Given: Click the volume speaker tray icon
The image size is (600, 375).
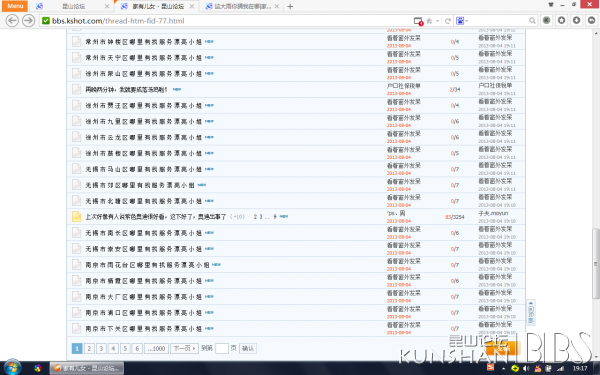Looking at the screenshot, I should click(x=527, y=368).
